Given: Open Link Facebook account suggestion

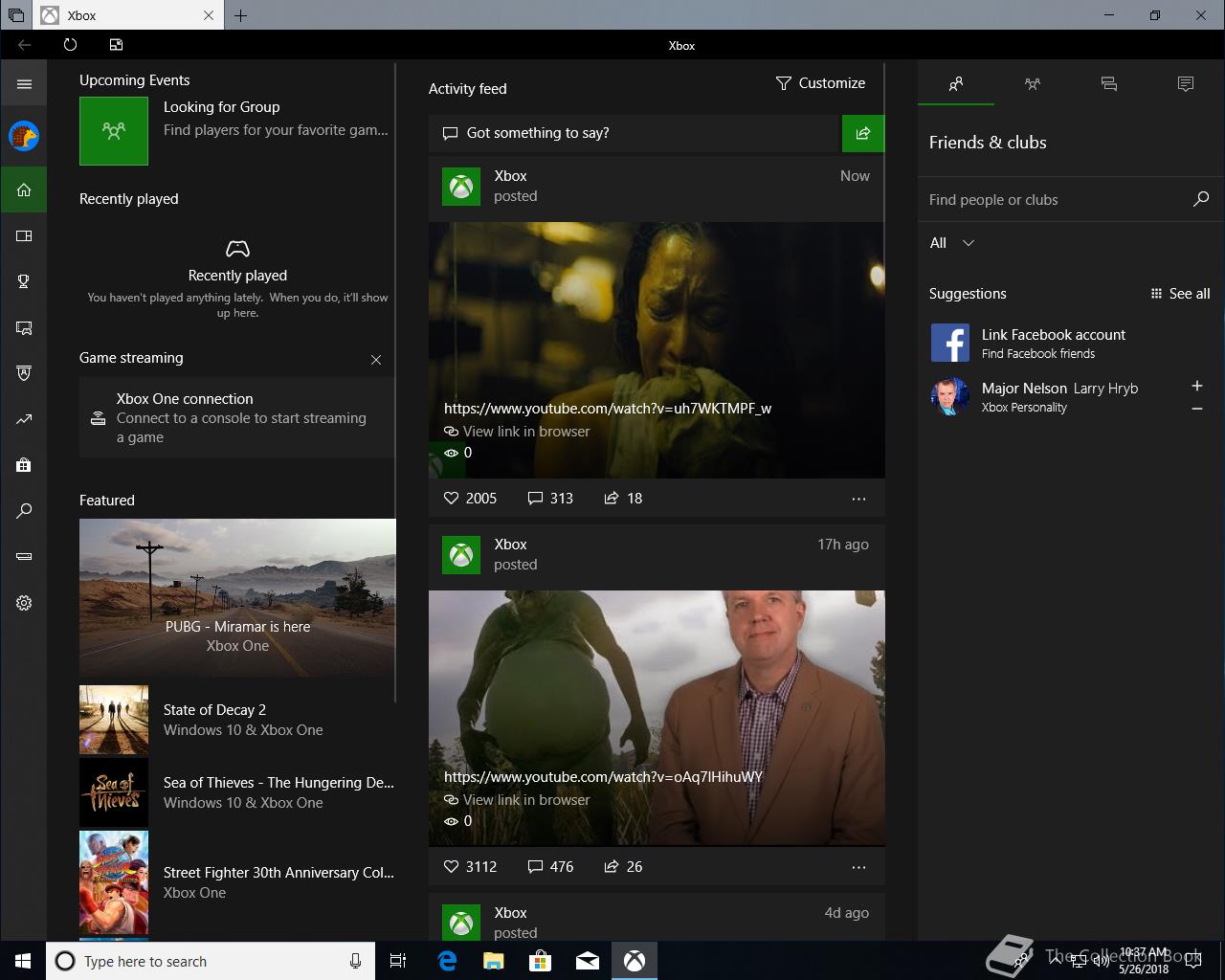Looking at the screenshot, I should (x=1070, y=343).
